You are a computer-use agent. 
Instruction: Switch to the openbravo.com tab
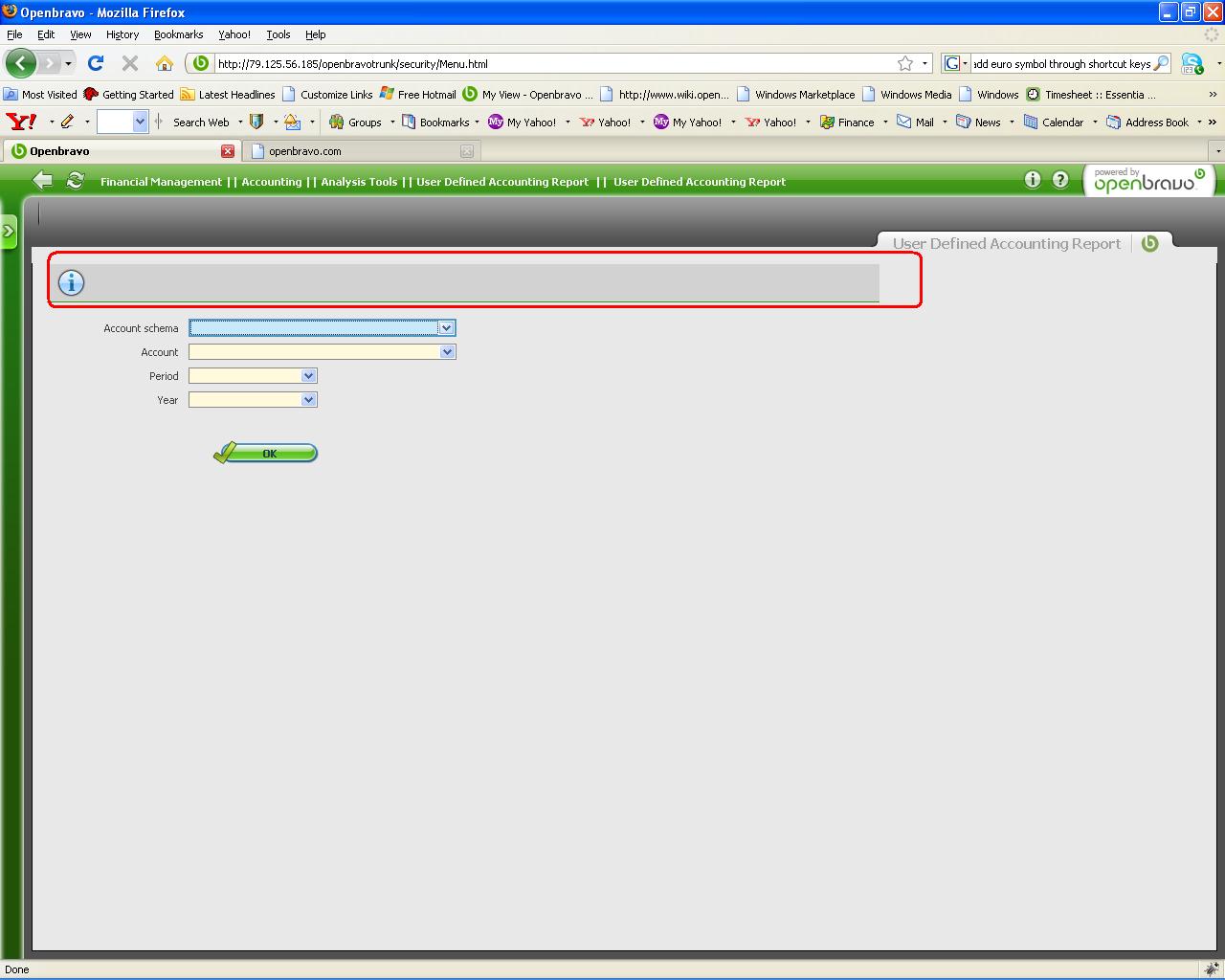pos(361,150)
